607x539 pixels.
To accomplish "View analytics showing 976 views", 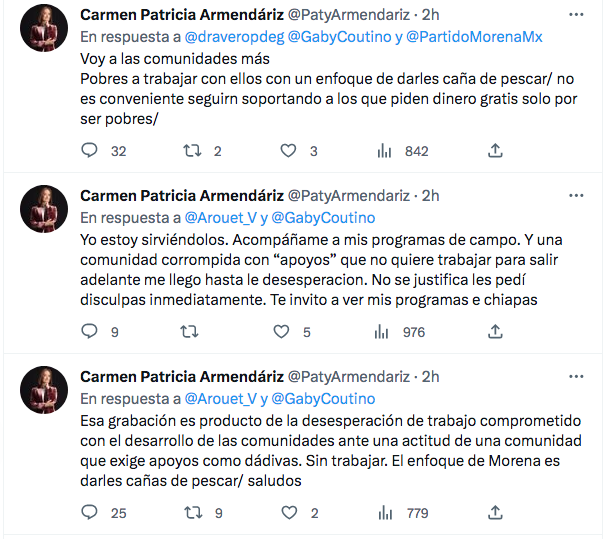I will [x=383, y=332].
